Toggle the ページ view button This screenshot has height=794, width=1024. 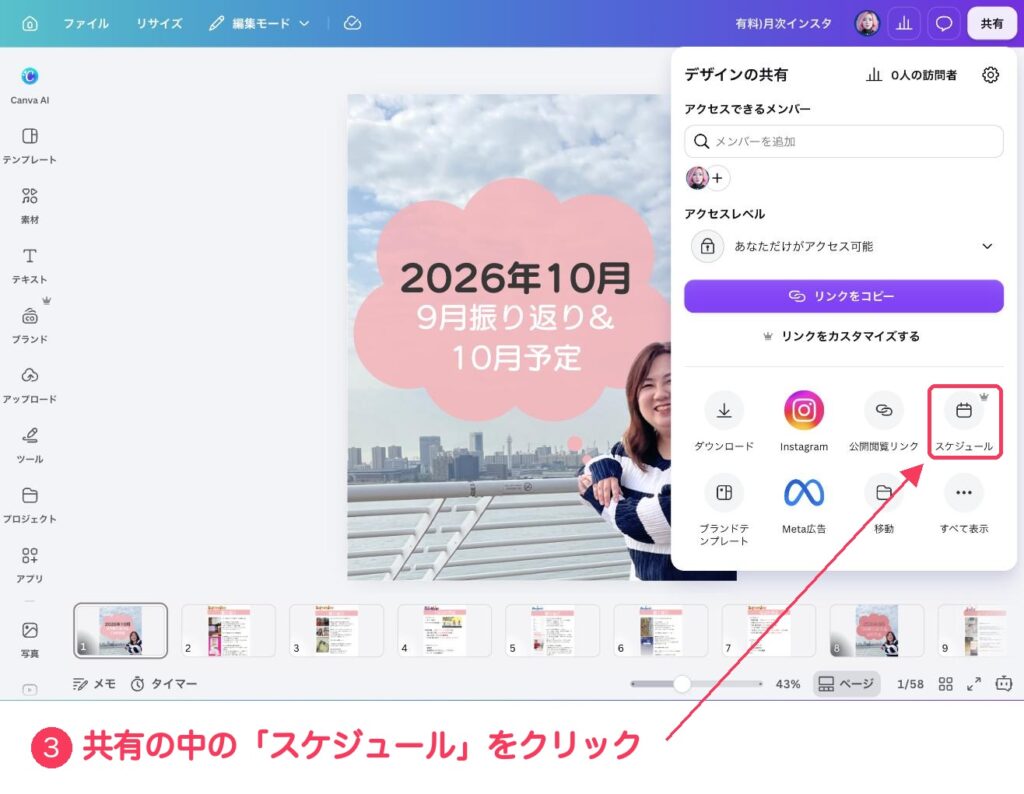coord(846,684)
